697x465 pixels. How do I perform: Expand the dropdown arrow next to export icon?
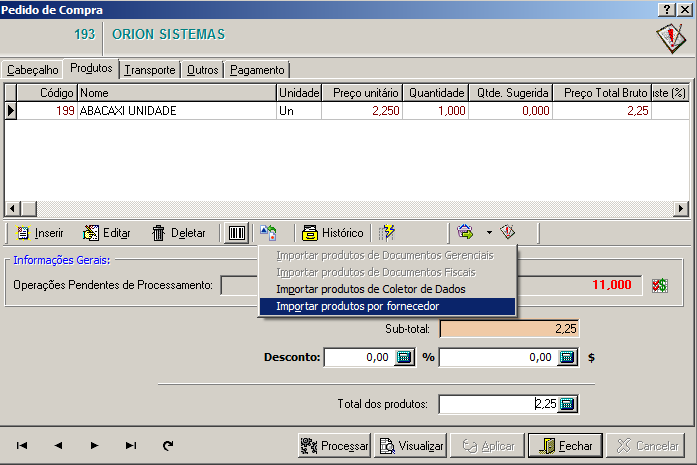489,233
